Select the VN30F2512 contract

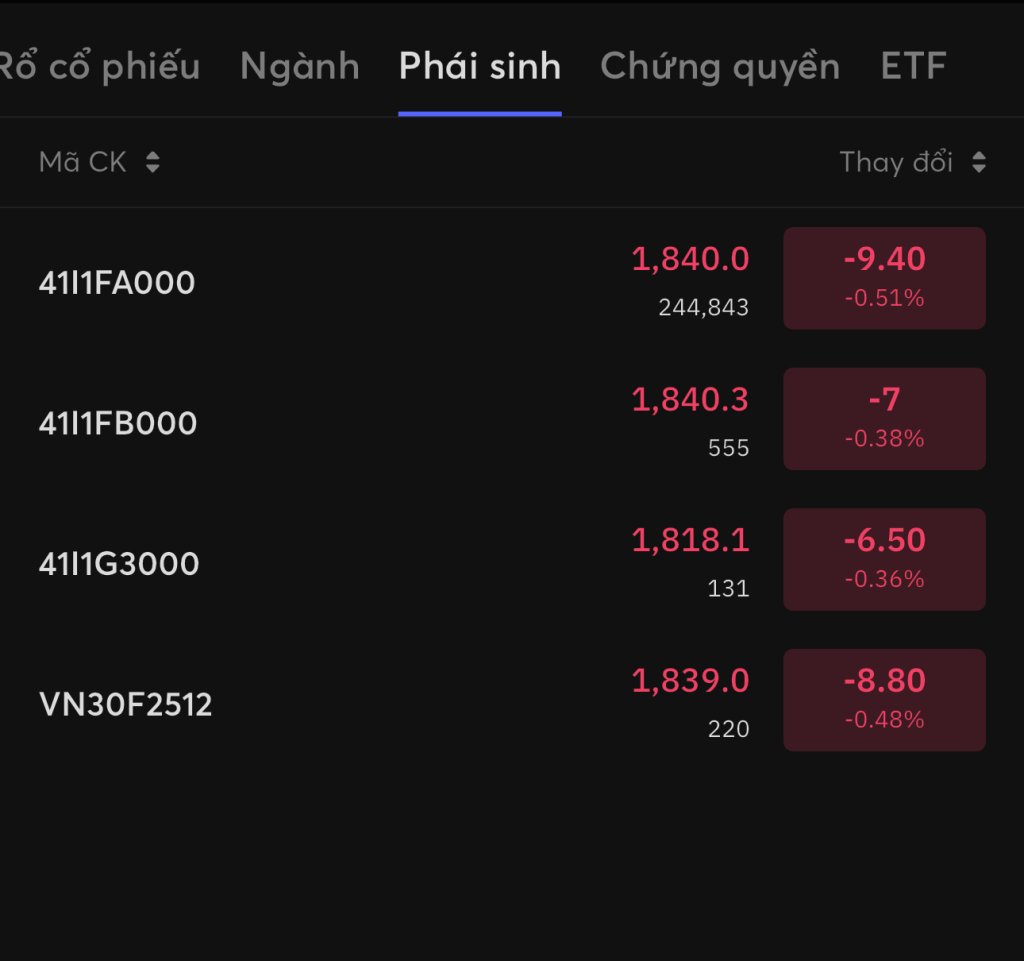(125, 705)
